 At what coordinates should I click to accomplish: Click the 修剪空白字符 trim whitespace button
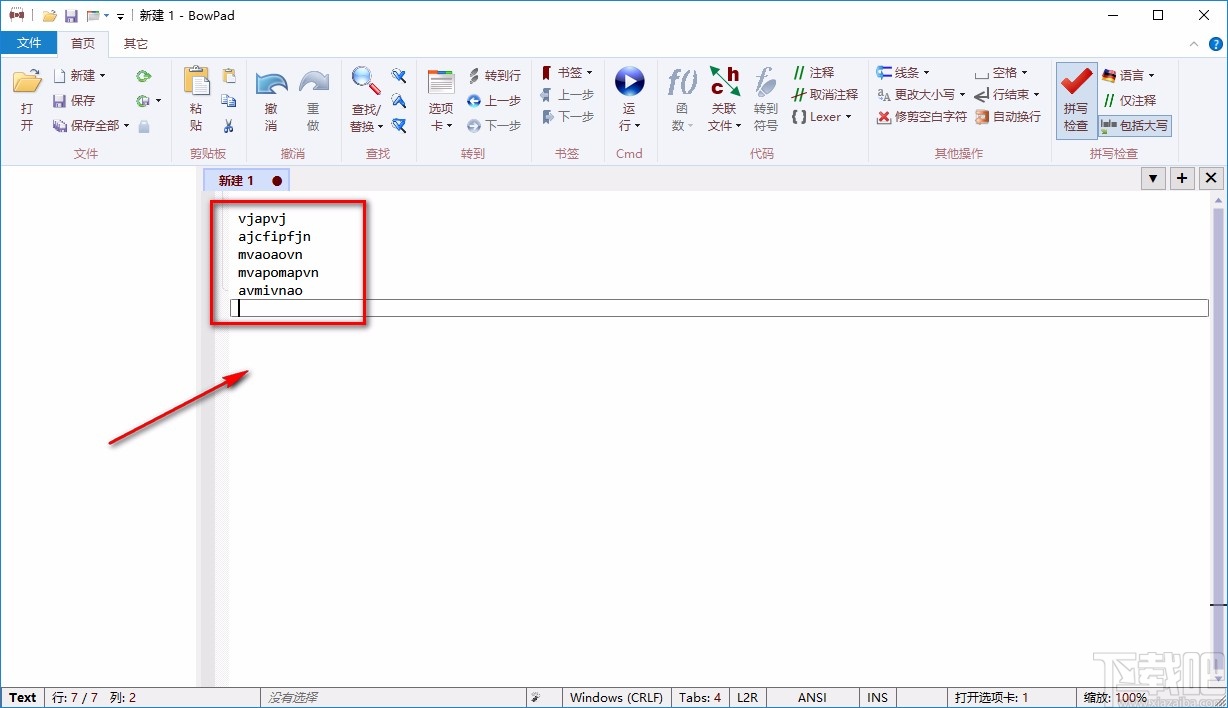tap(922, 117)
